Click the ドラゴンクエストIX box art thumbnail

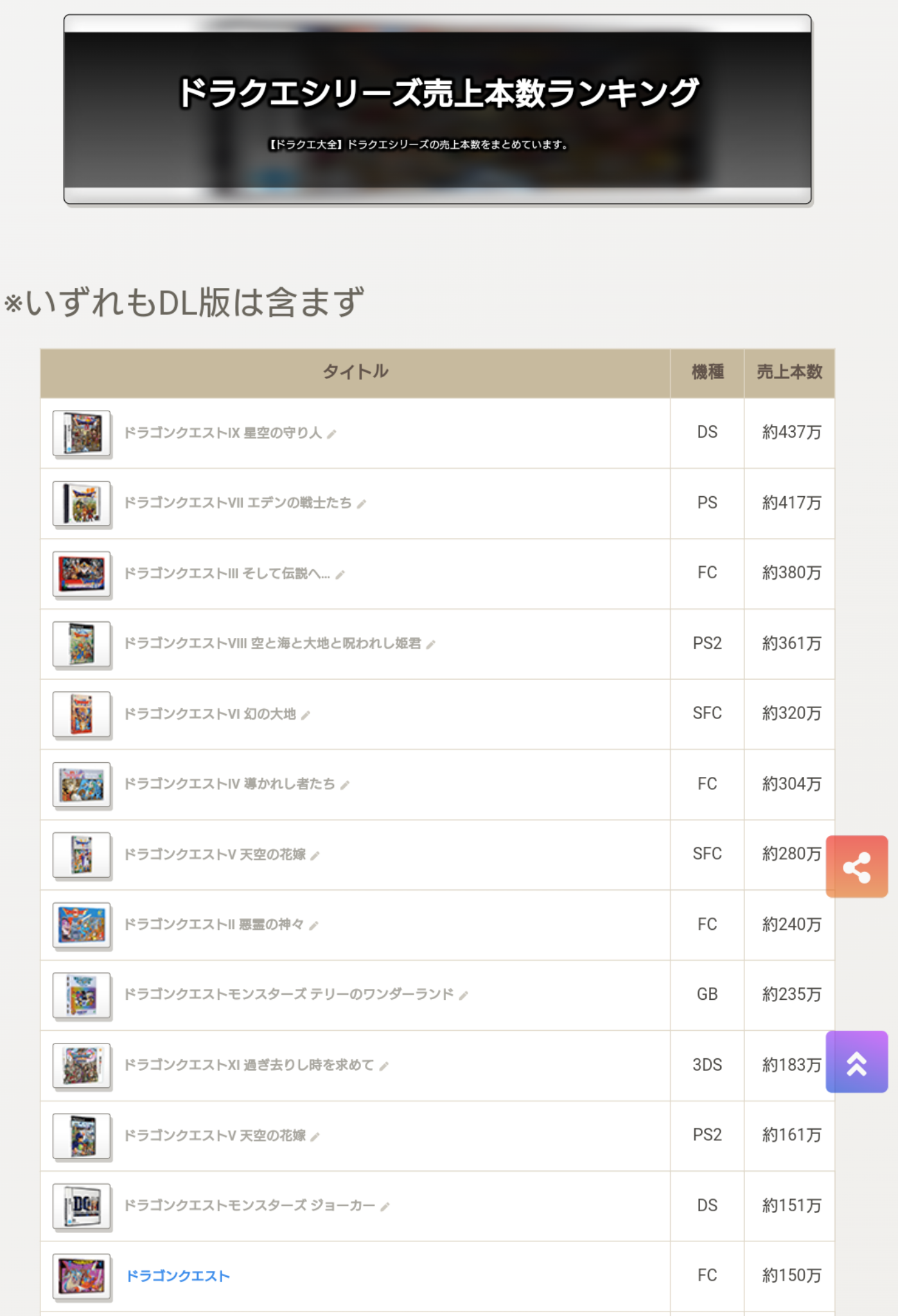coord(82,434)
